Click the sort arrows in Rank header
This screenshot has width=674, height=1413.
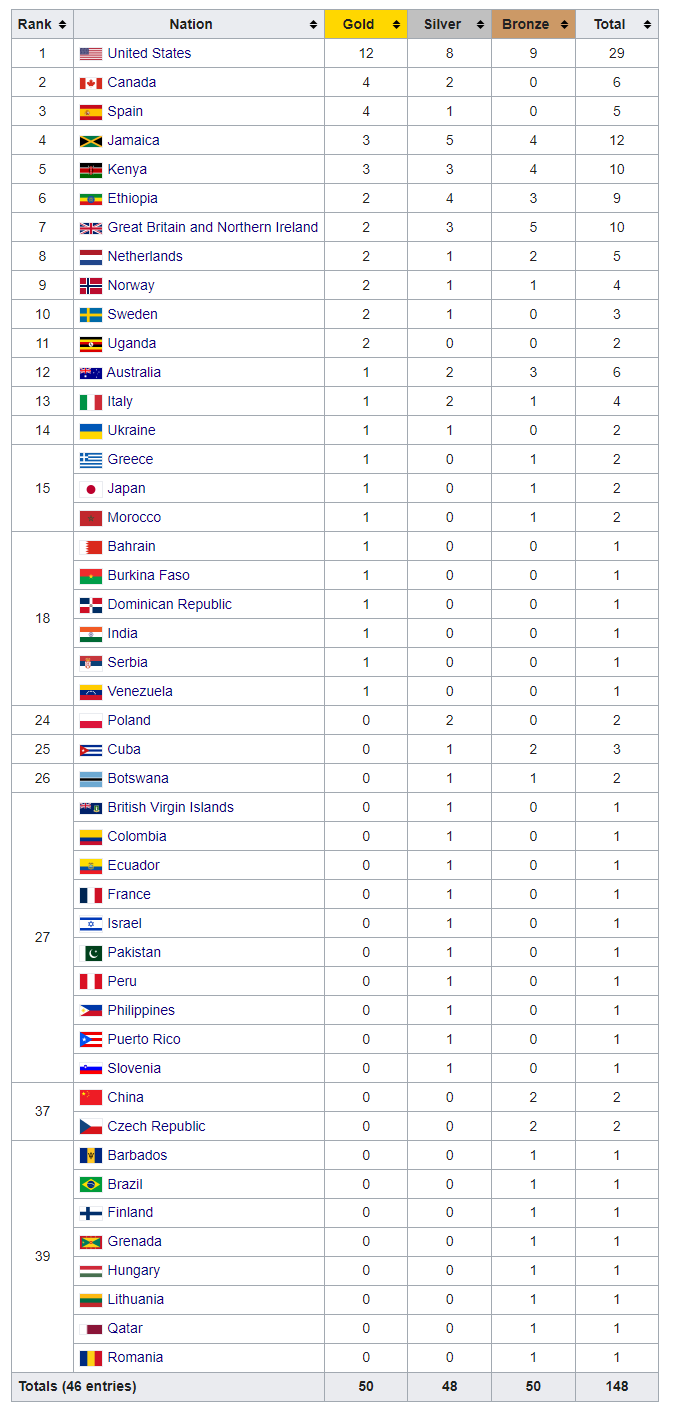62,25
